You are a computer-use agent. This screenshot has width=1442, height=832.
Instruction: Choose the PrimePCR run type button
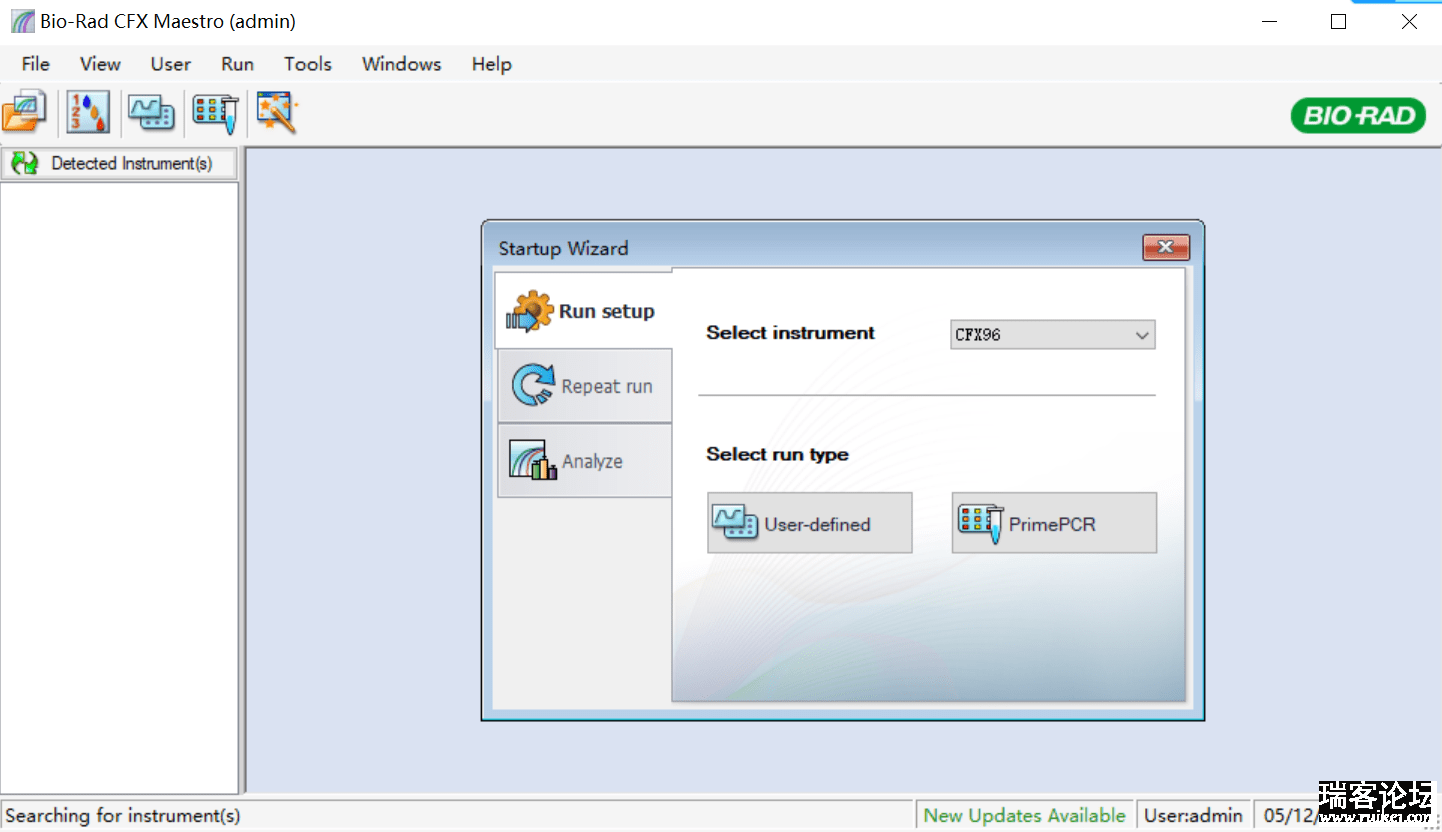[x=1054, y=522]
